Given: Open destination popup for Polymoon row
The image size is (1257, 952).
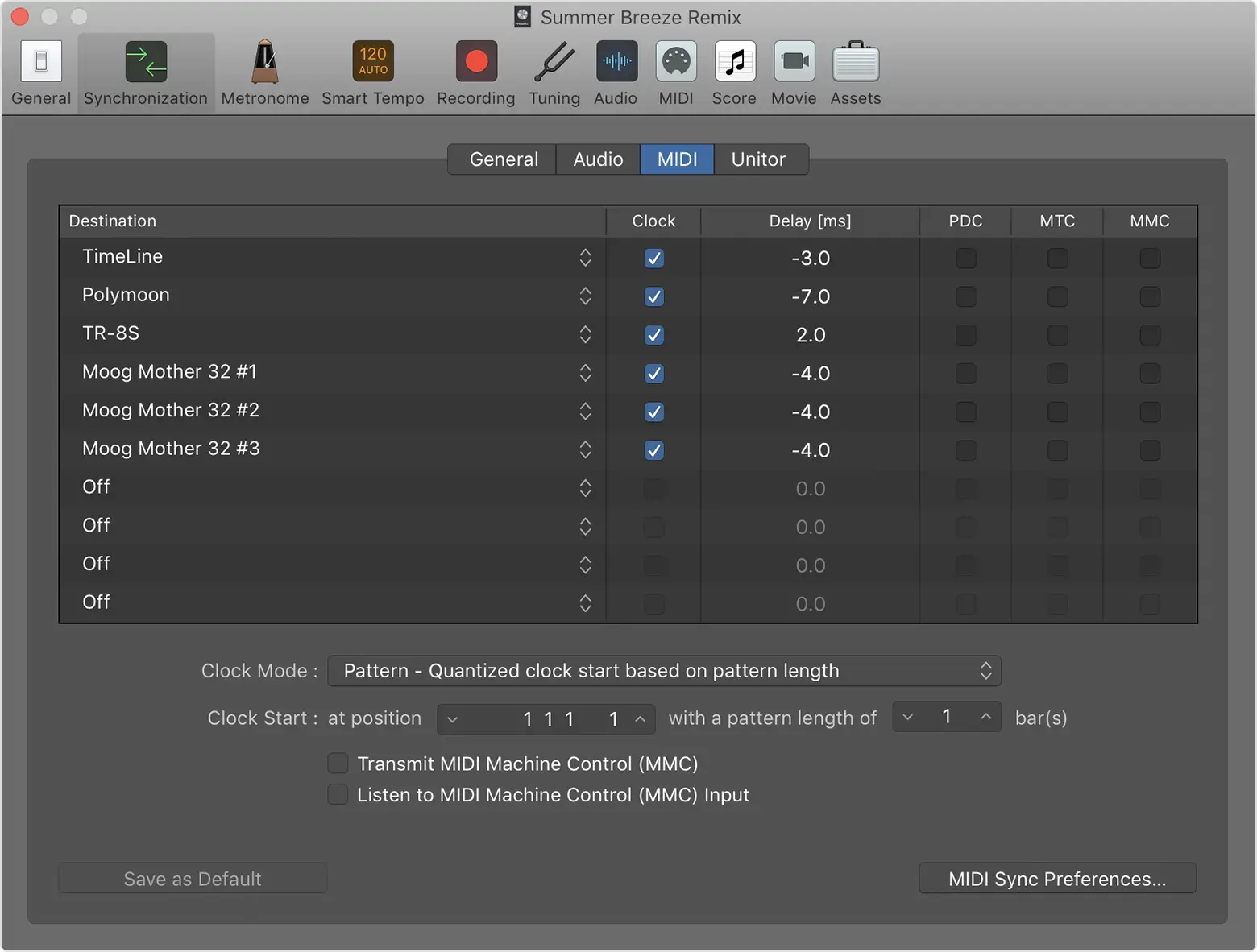Looking at the screenshot, I should (585, 296).
